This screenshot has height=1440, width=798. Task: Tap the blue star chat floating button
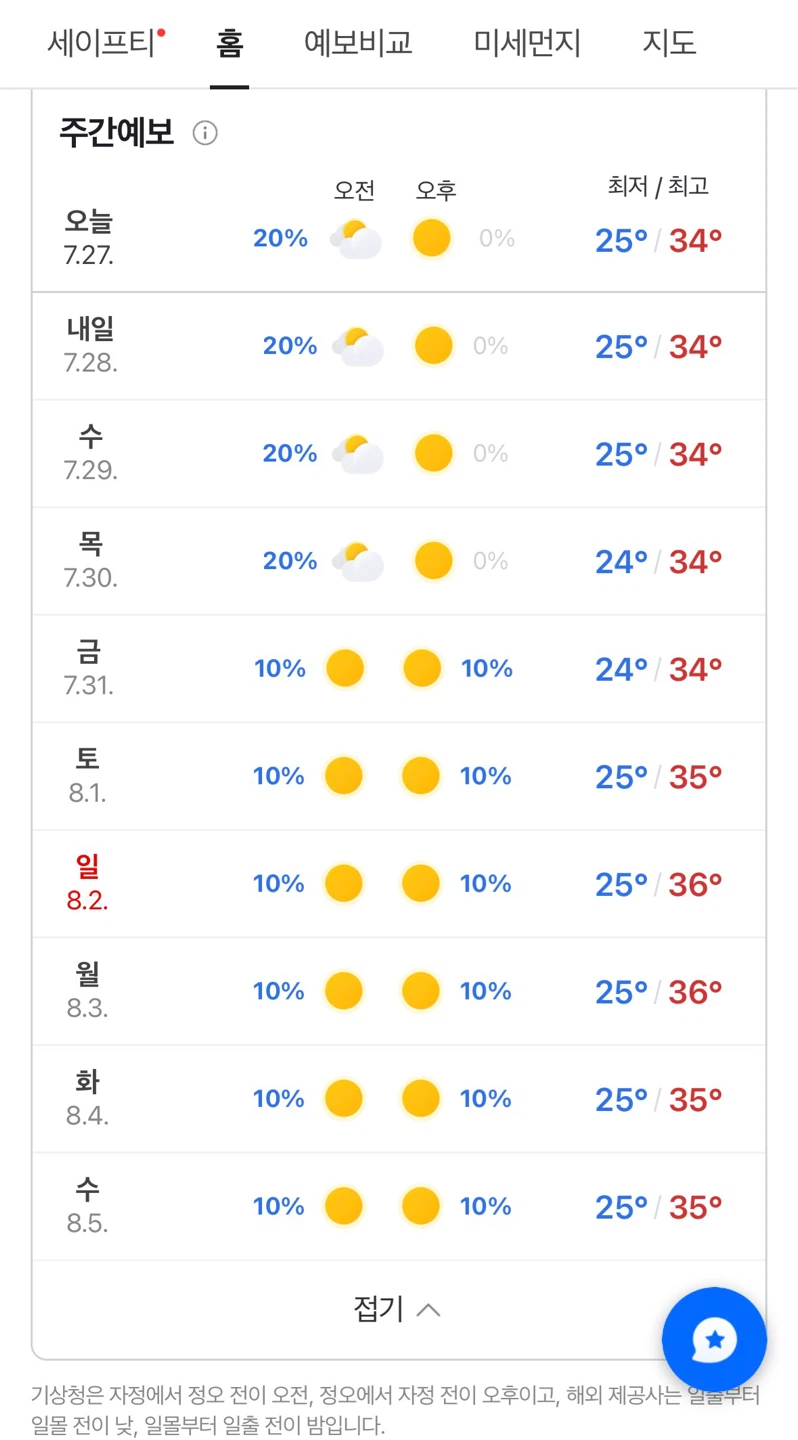coord(714,1339)
